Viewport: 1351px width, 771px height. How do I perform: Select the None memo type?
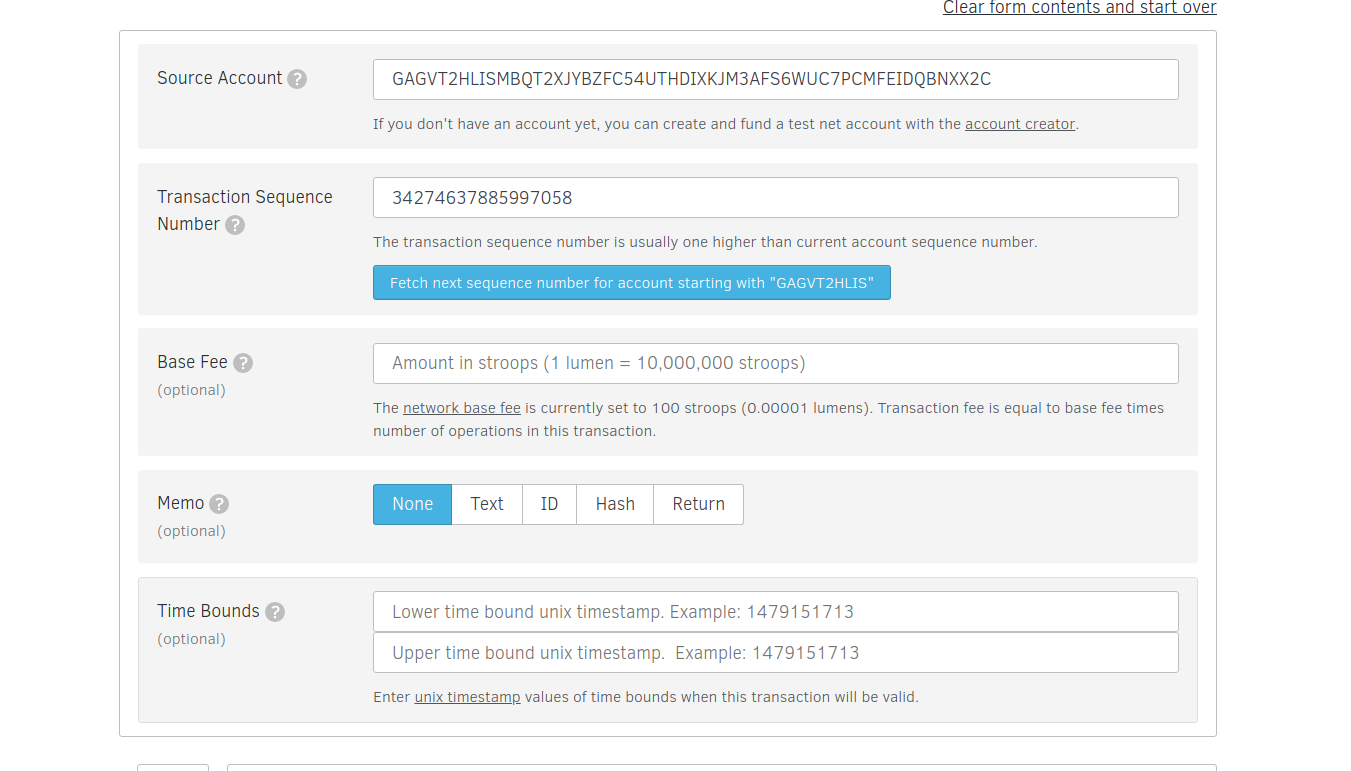(412, 504)
